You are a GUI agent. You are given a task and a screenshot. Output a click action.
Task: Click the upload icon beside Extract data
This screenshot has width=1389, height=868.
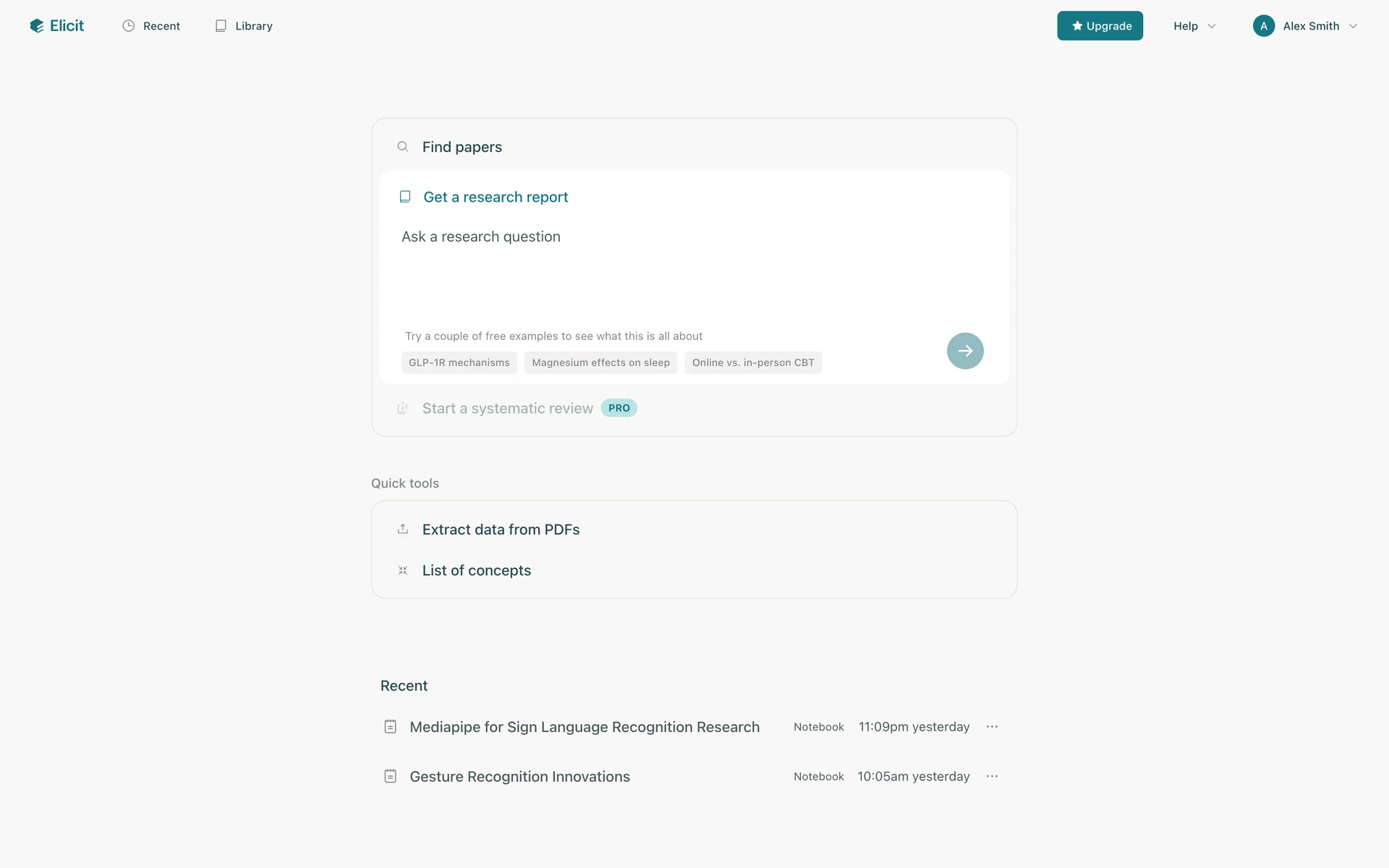[403, 529]
